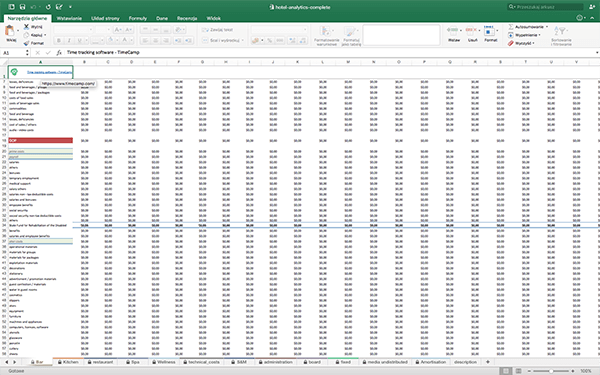Click Sortowanie i filtrowanie icon
Image resolution: width=600 pixels, height=375 pixels.
coord(560,31)
